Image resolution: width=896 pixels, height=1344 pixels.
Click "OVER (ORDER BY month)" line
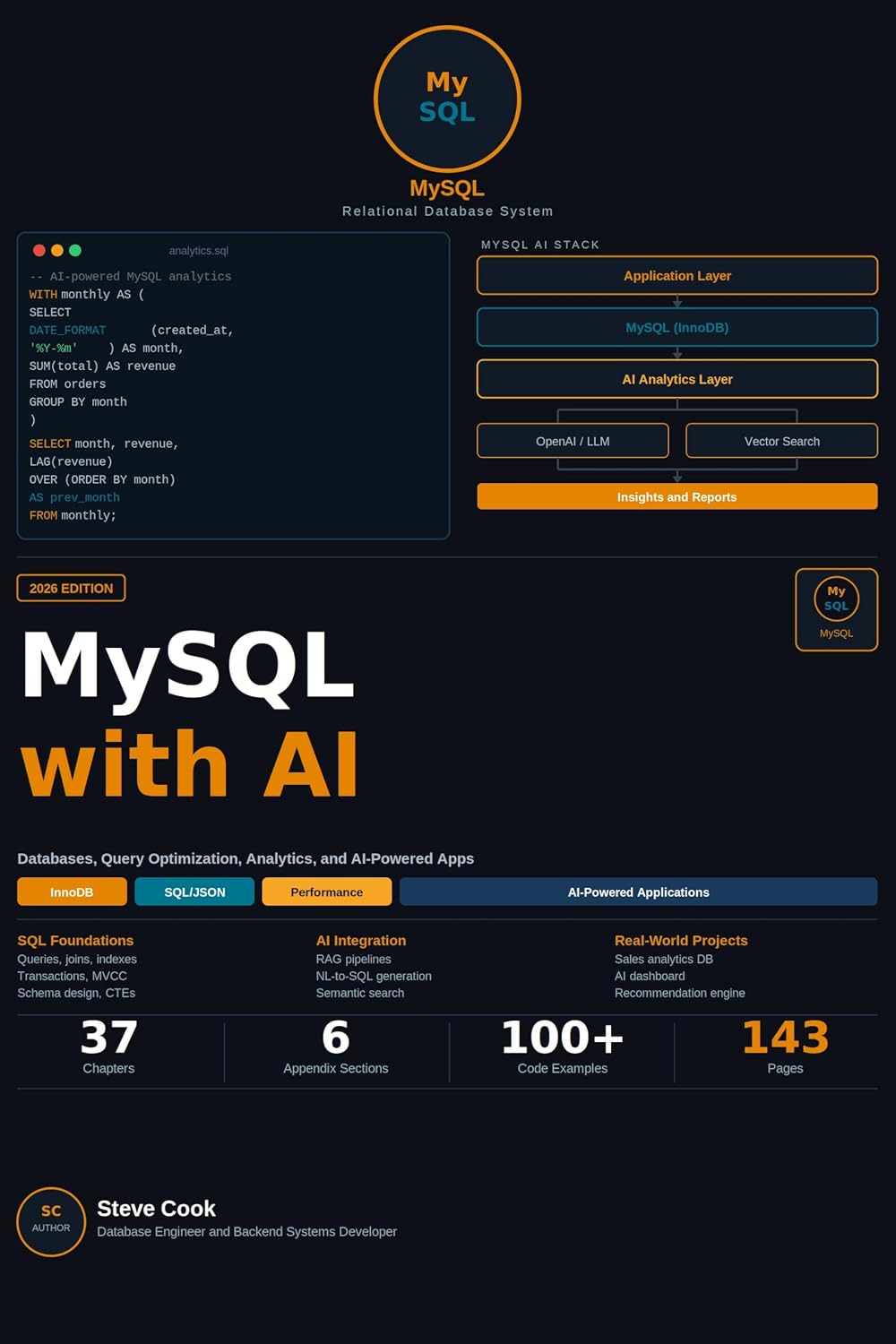[102, 480]
